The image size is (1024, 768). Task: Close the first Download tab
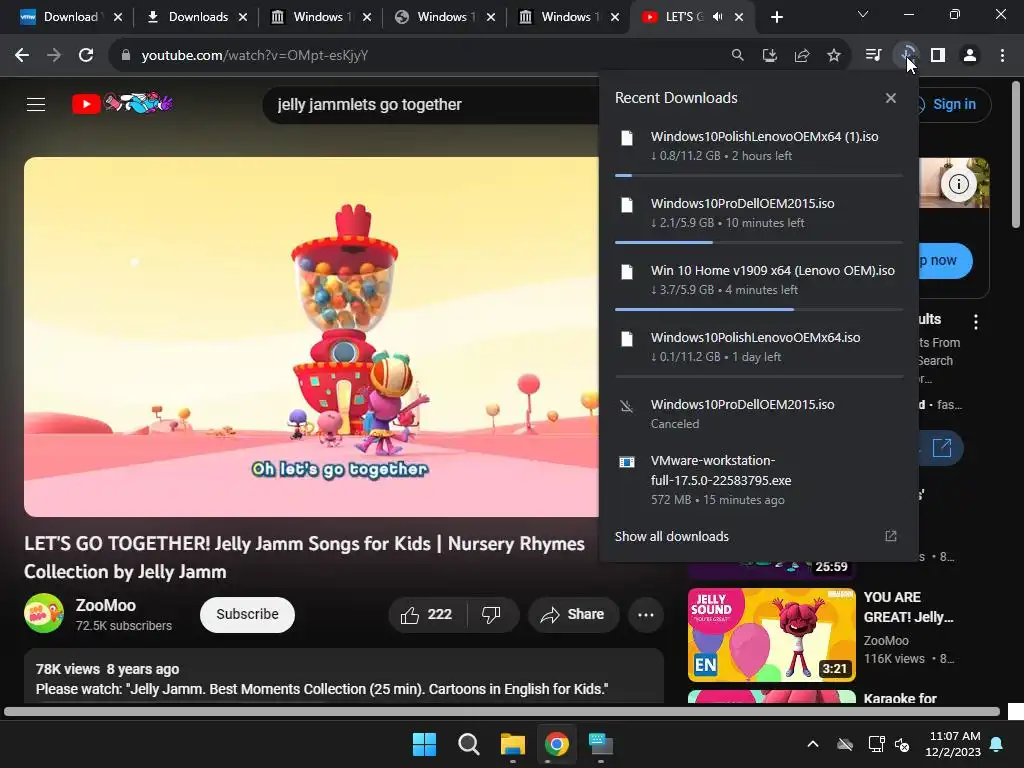pos(118,17)
